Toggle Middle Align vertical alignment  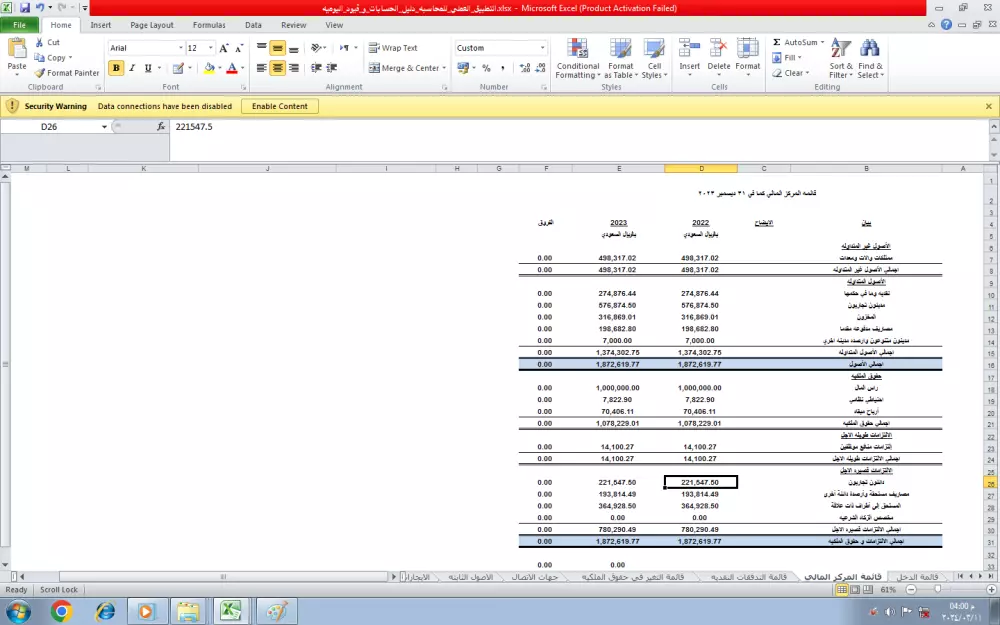tap(277, 48)
